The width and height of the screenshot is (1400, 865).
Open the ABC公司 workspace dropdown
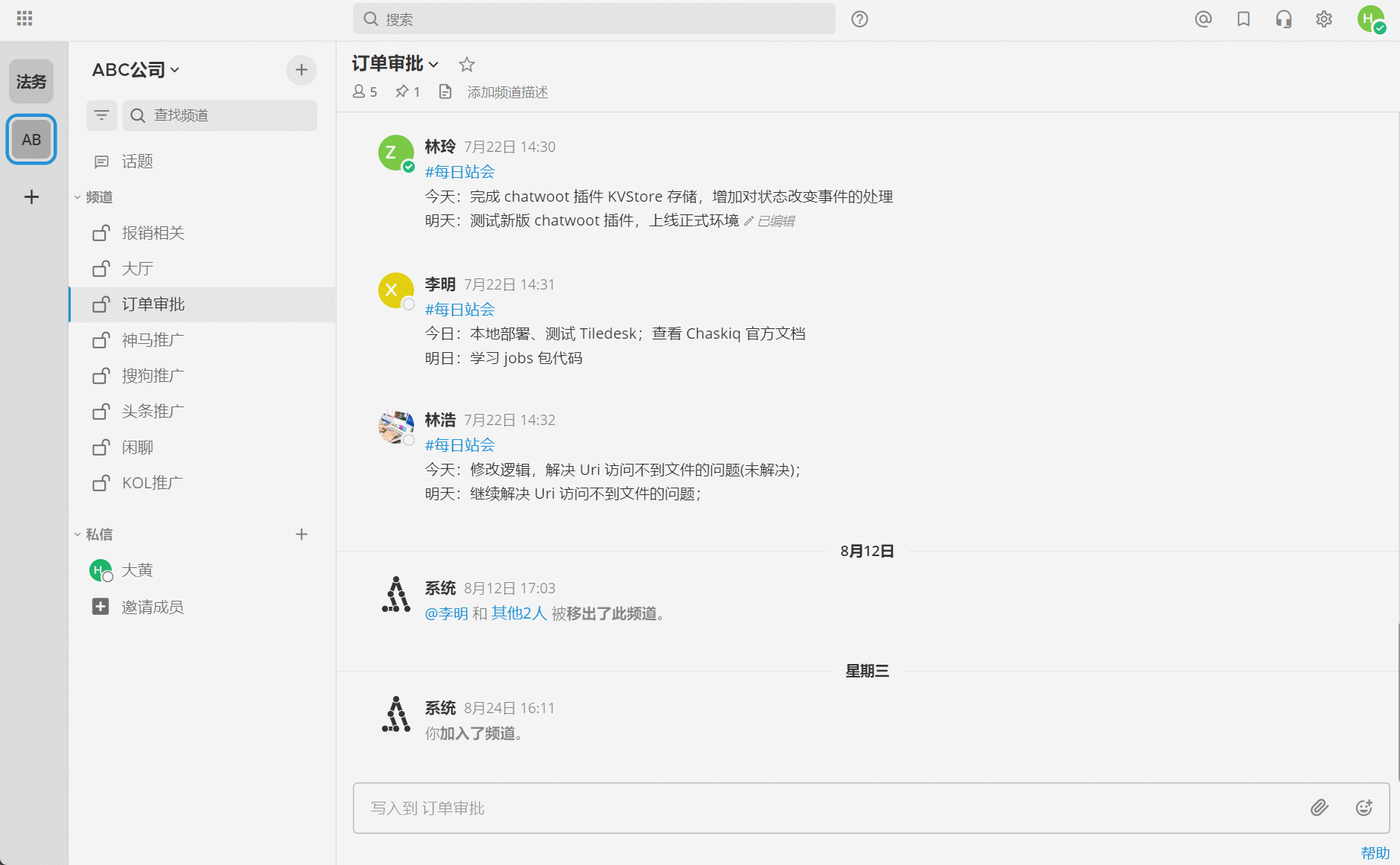click(x=136, y=69)
